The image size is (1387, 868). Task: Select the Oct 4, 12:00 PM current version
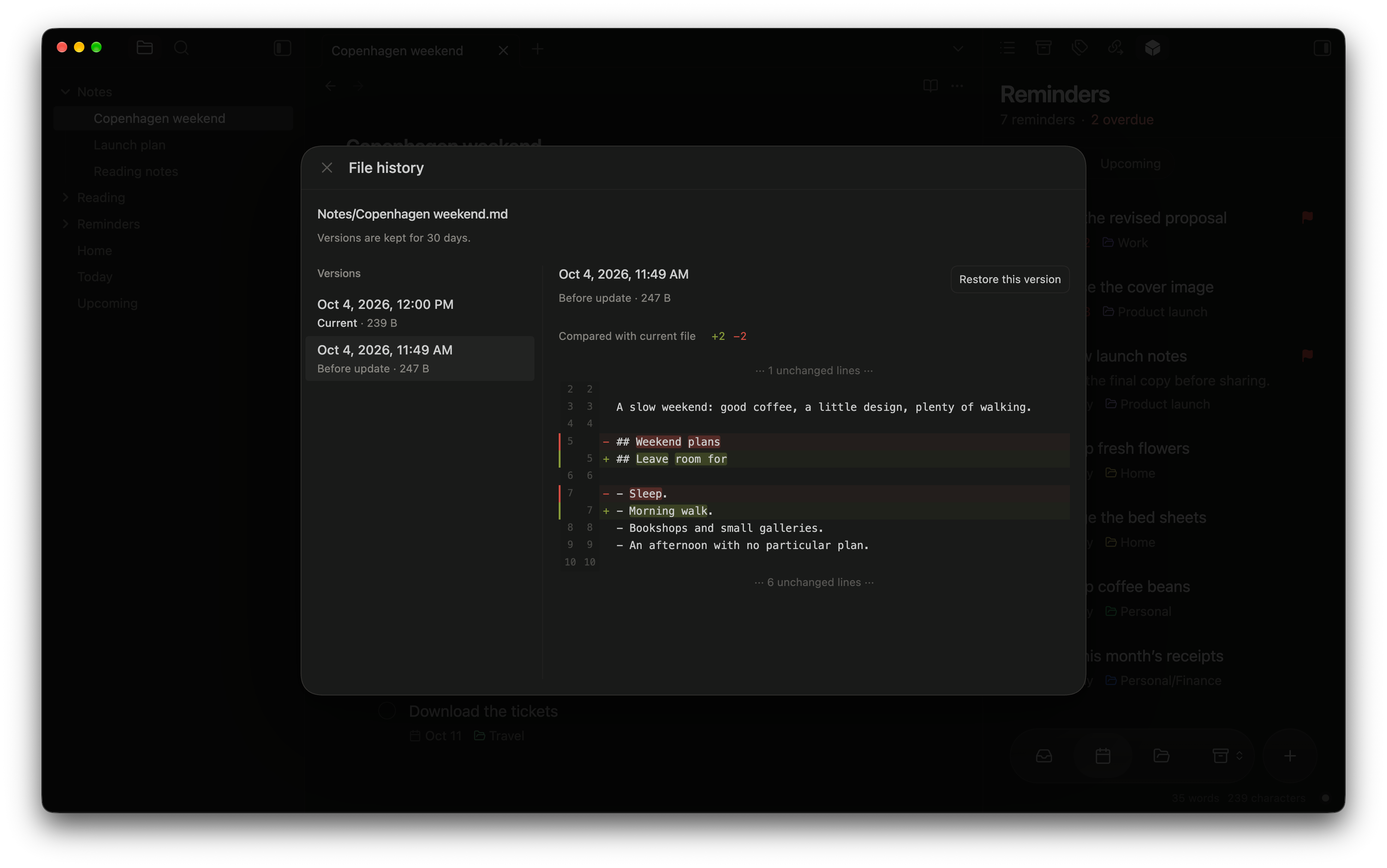click(x=419, y=313)
